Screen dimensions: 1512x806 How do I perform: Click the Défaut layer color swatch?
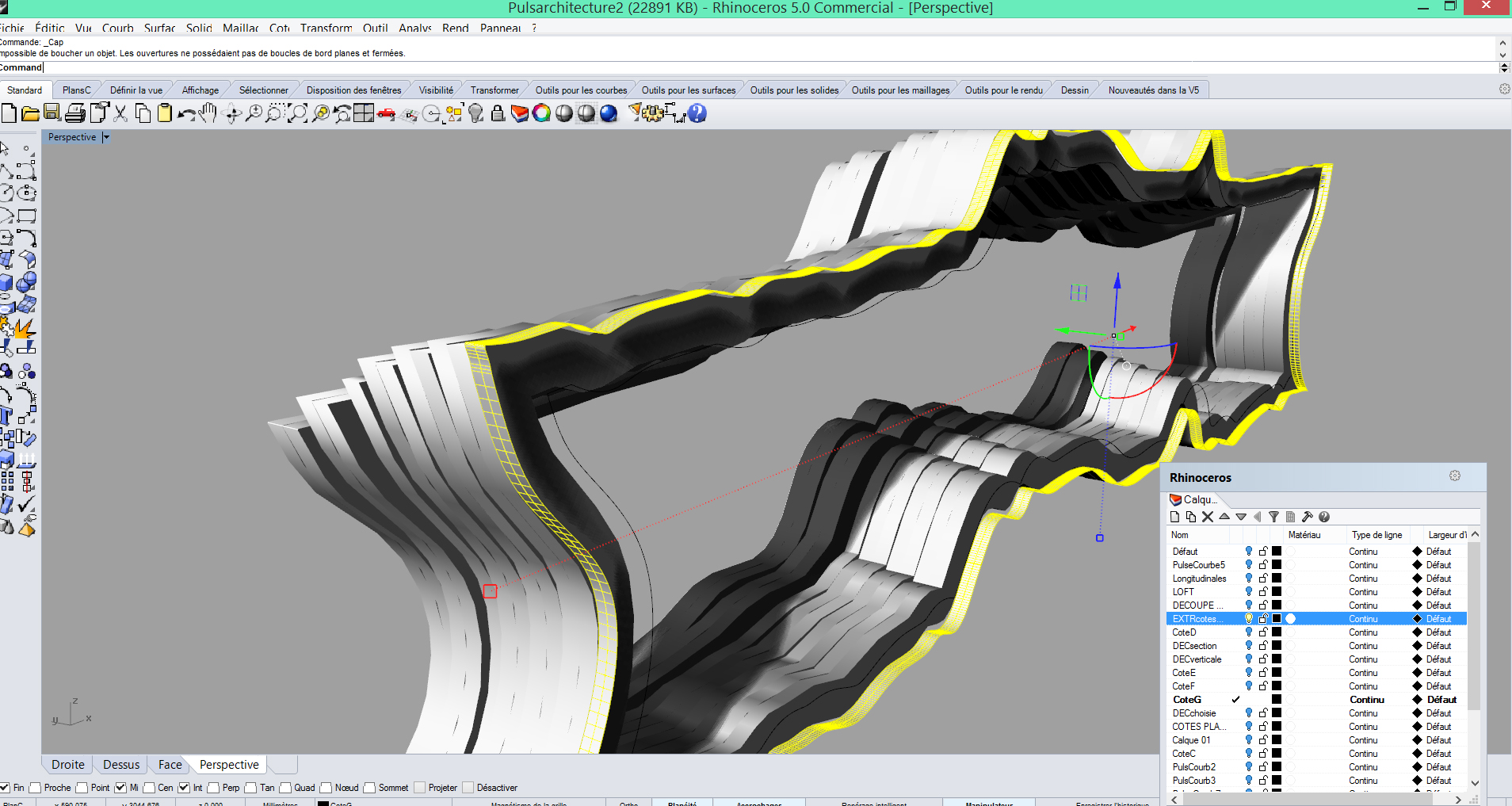pyautogui.click(x=1277, y=552)
